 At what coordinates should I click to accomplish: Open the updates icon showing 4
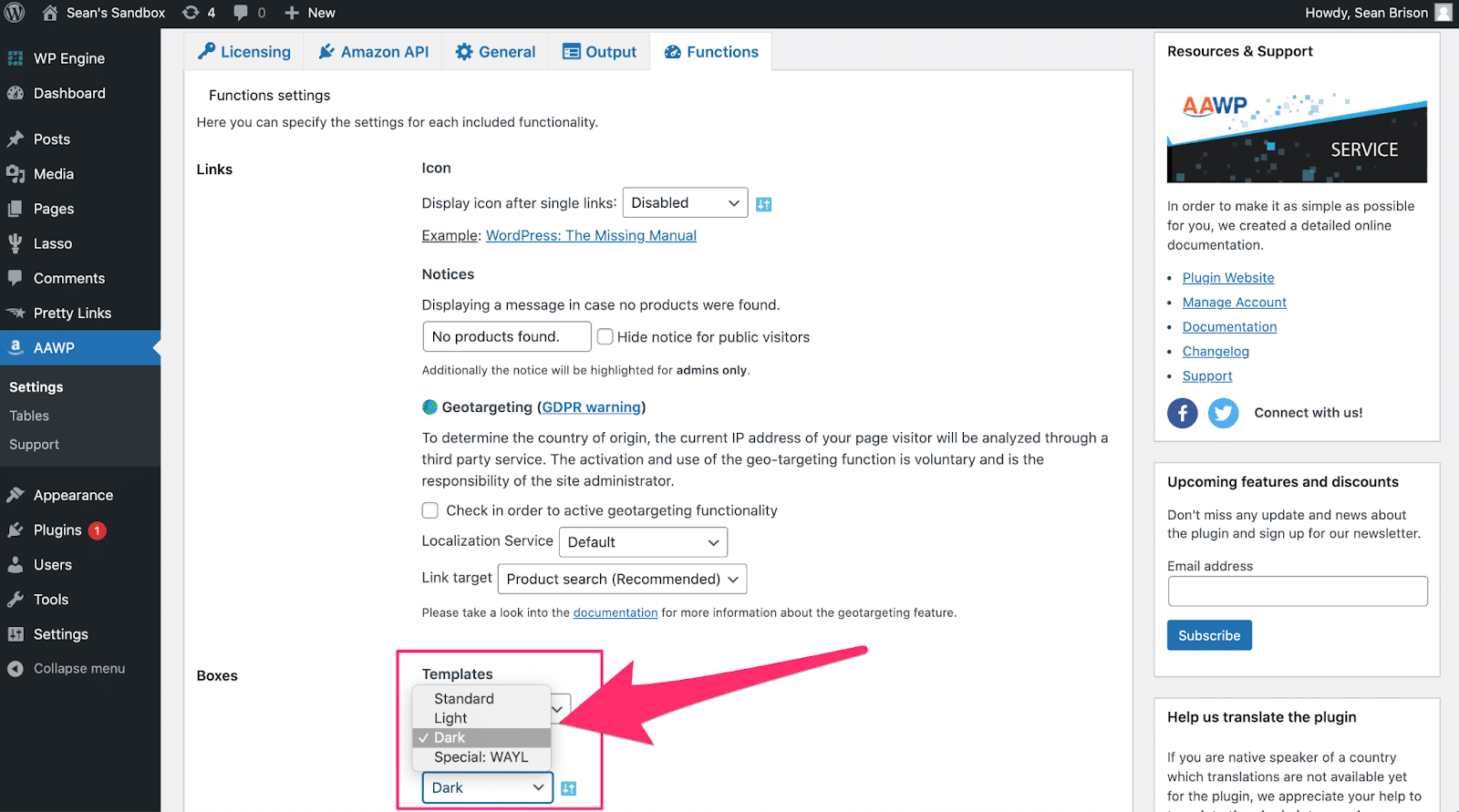(x=199, y=13)
